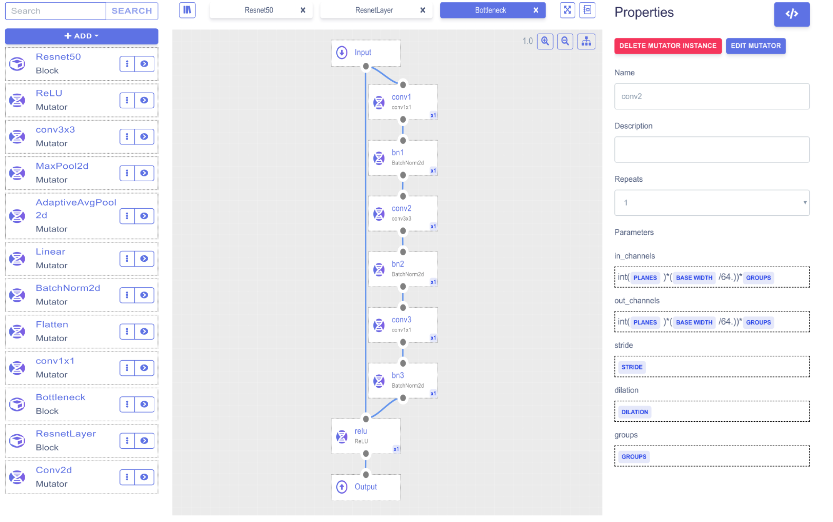Select the bn2 node in graph

(x=403, y=269)
